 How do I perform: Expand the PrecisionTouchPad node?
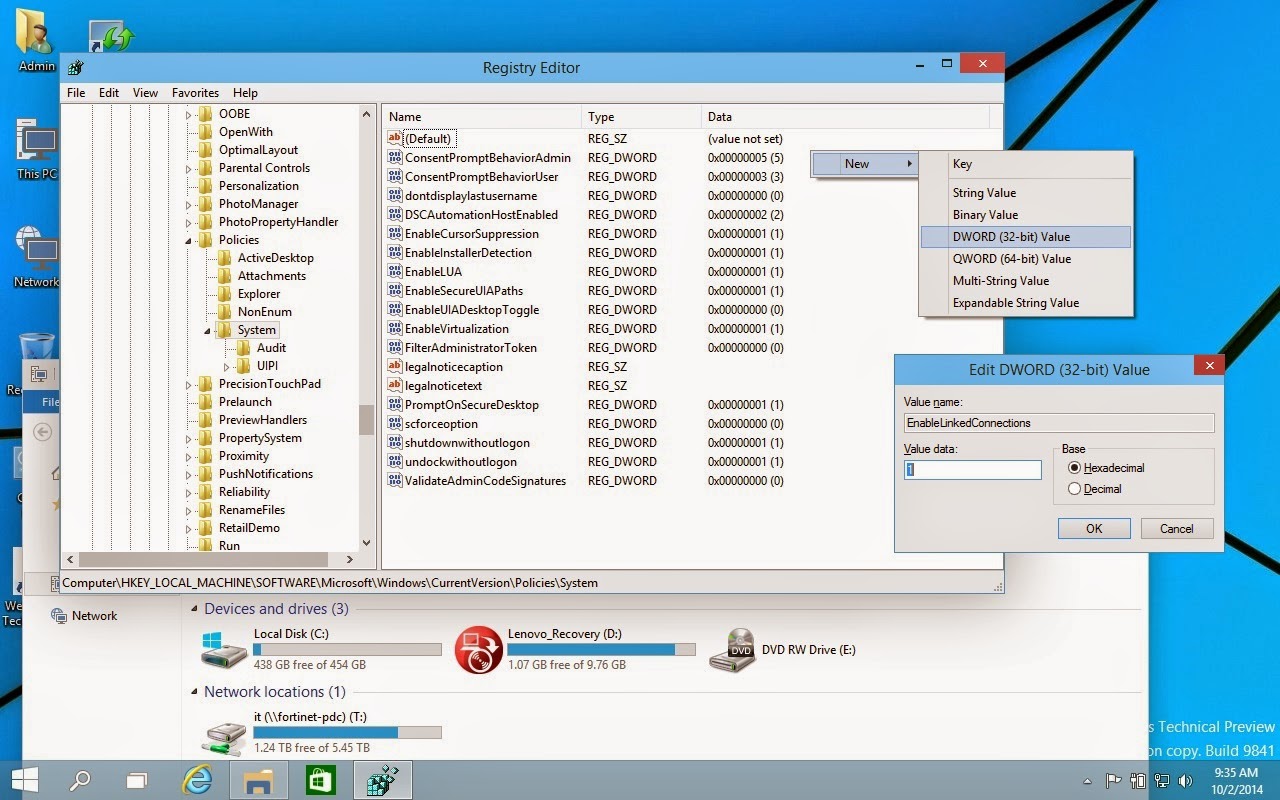point(189,384)
